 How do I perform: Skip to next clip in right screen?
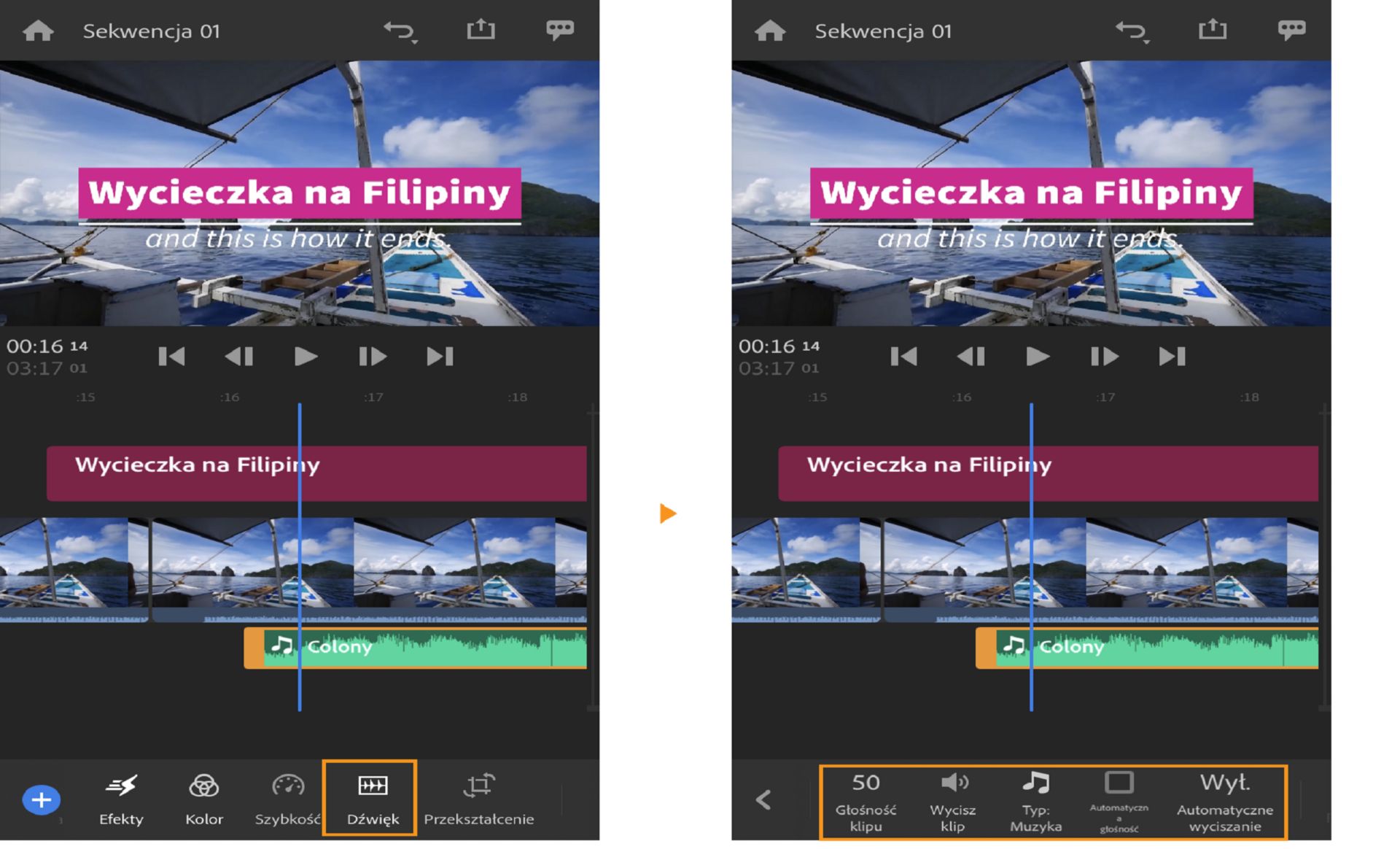pos(1172,357)
